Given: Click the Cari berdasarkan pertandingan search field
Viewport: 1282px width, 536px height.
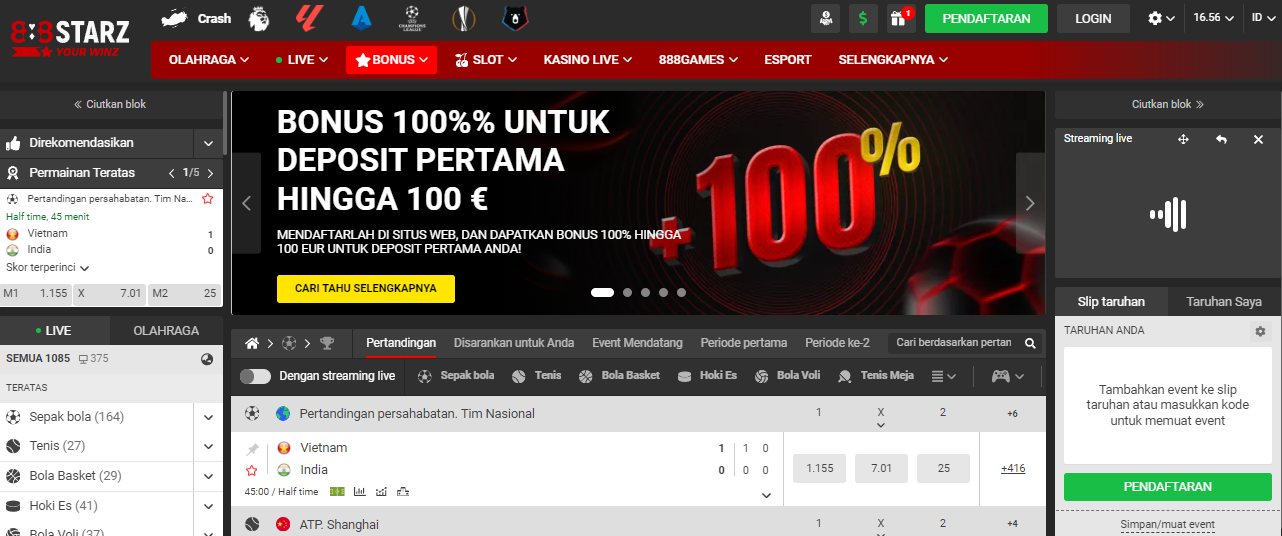Looking at the screenshot, I should [955, 343].
